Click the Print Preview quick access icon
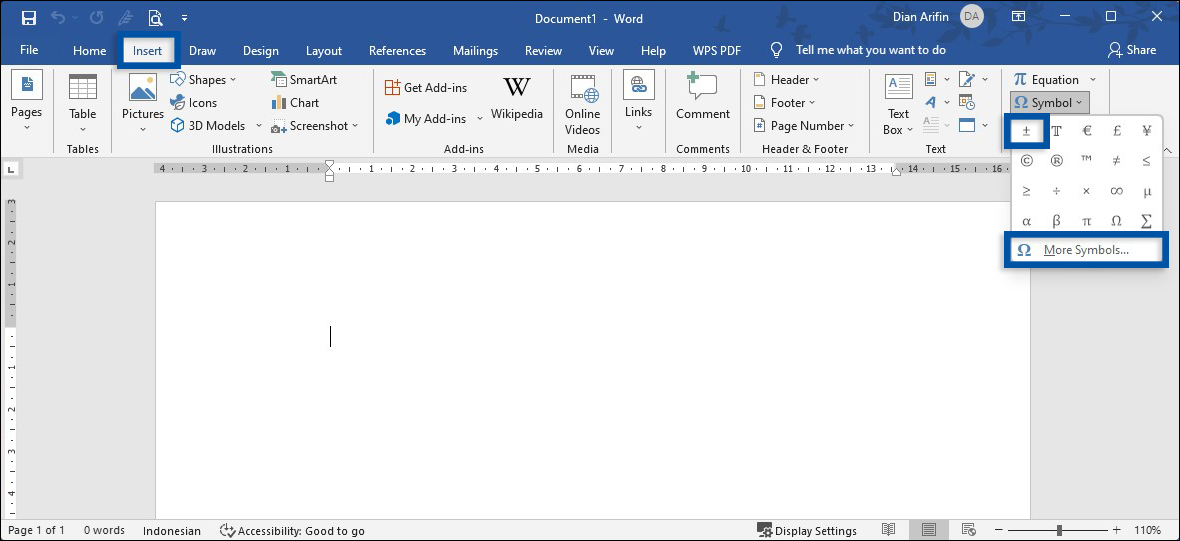1180x541 pixels. tap(155, 18)
